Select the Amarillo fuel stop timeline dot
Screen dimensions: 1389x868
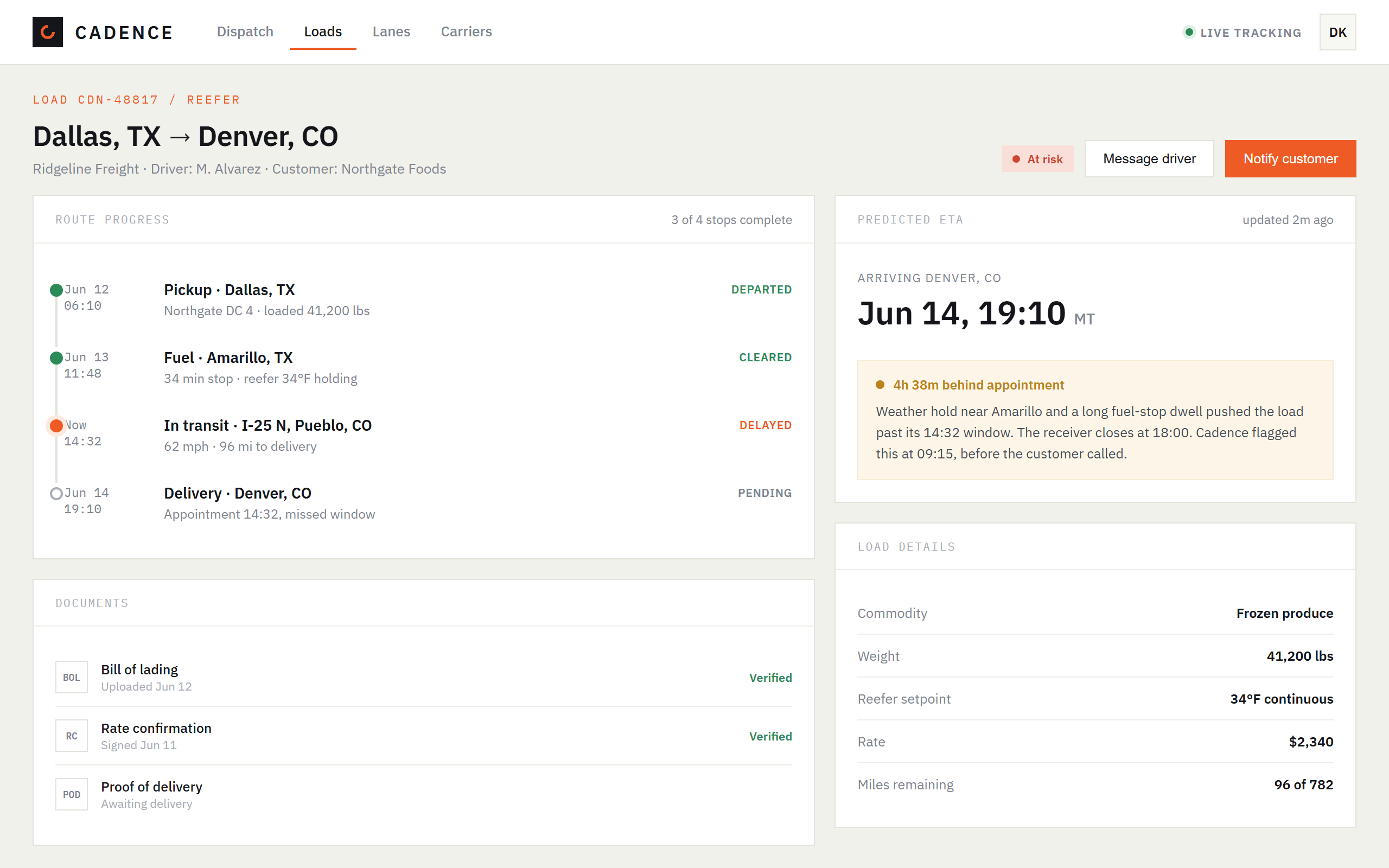click(x=56, y=358)
